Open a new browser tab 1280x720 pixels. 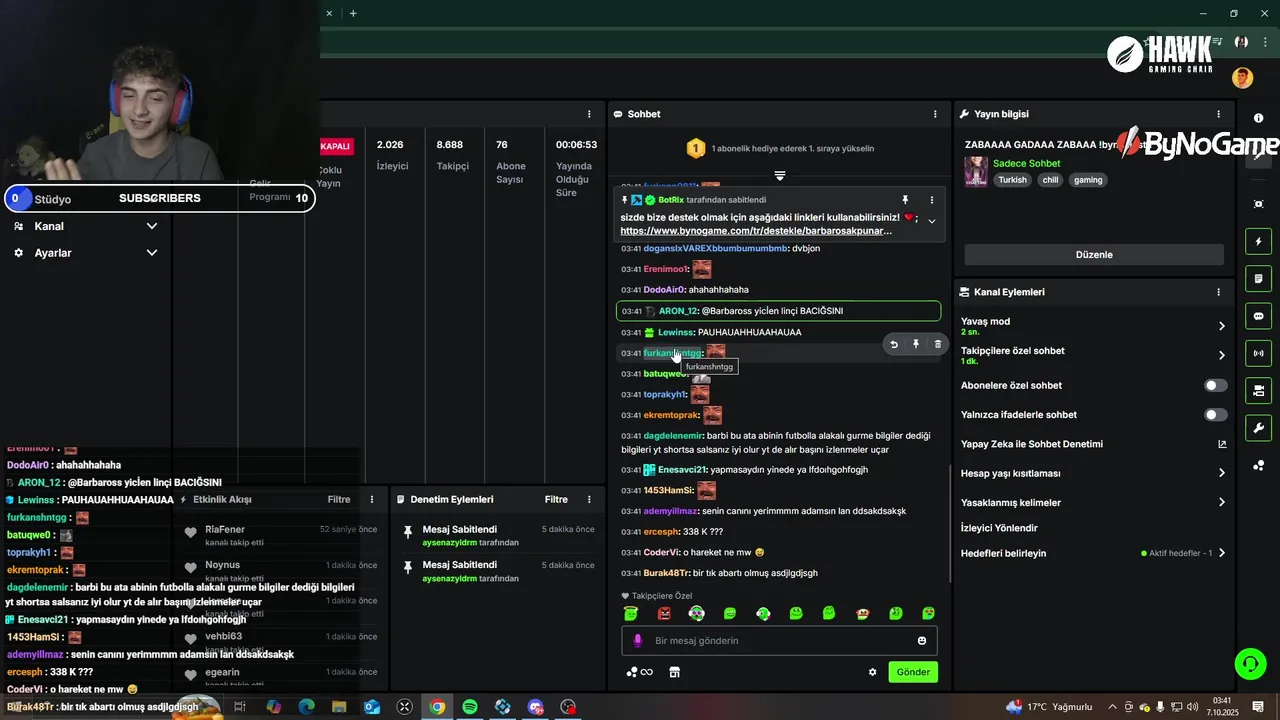[x=353, y=13]
